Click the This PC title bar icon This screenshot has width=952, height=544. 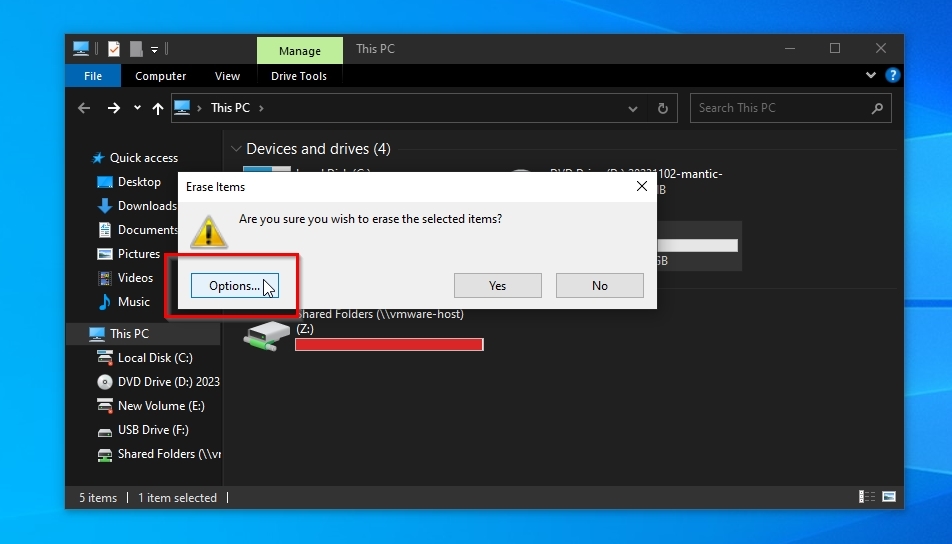coord(81,49)
